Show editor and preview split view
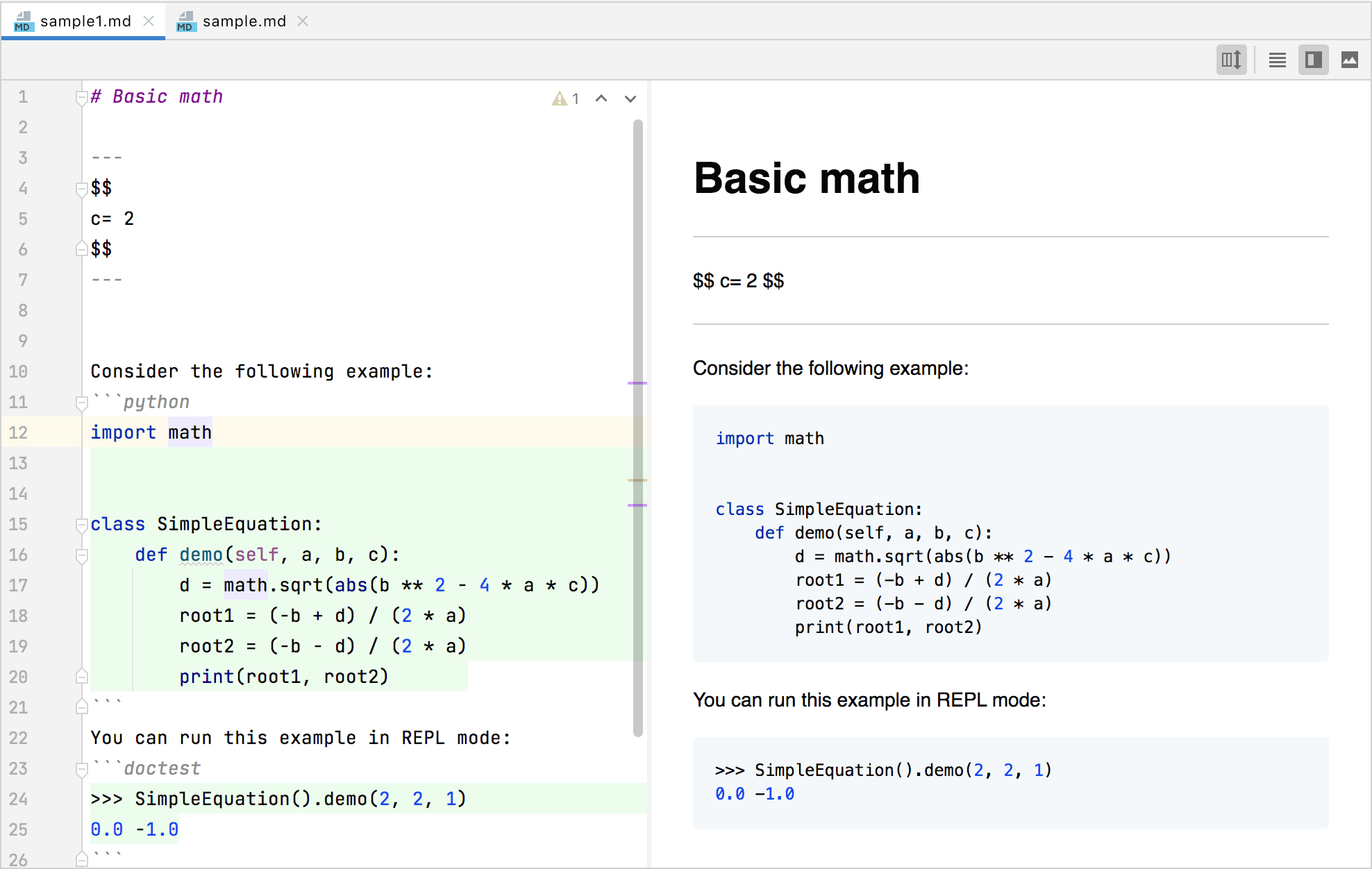Viewport: 1372px width, 869px height. (1313, 60)
